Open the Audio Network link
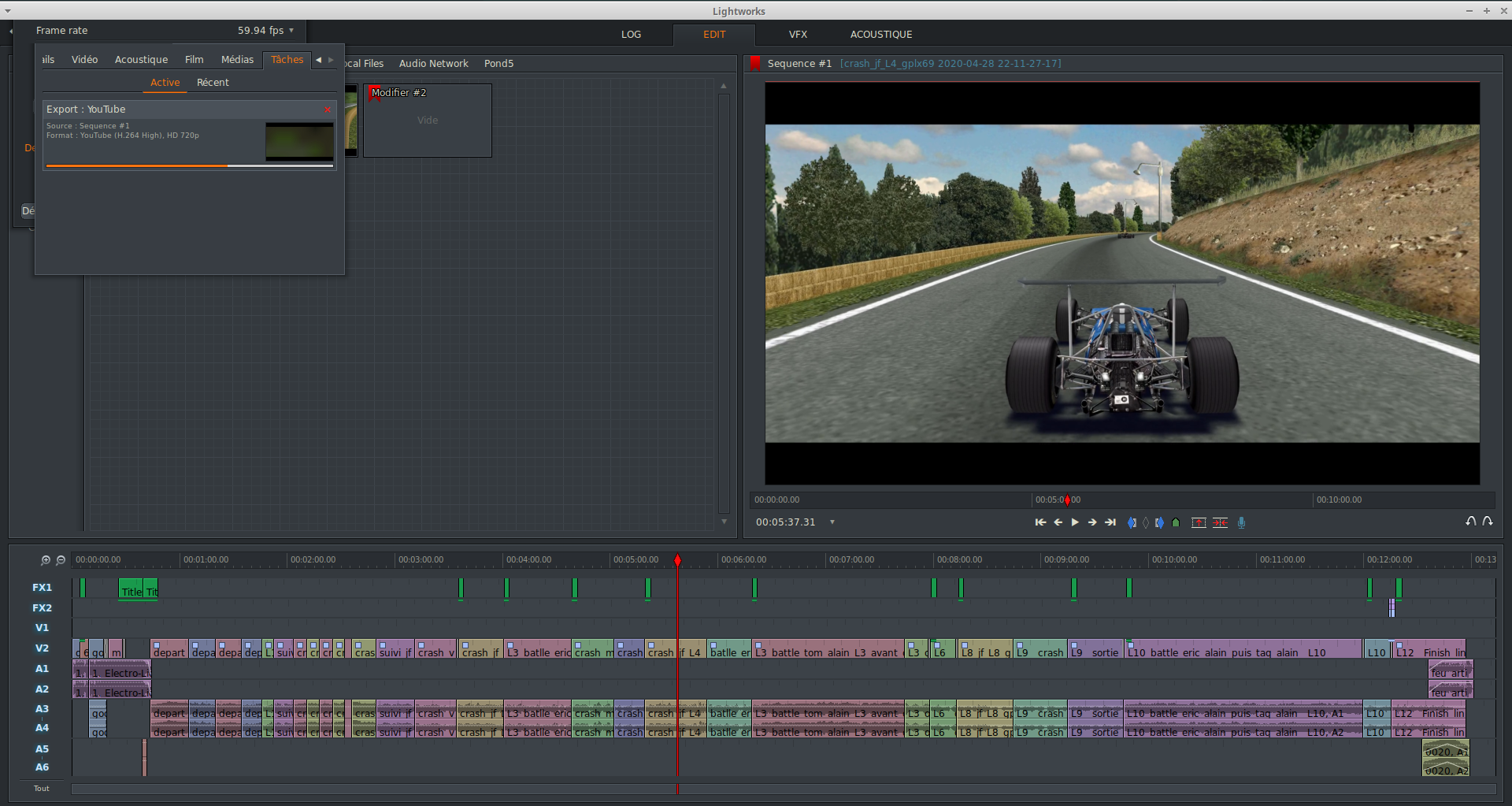The height and width of the screenshot is (806, 1512). pyautogui.click(x=433, y=64)
